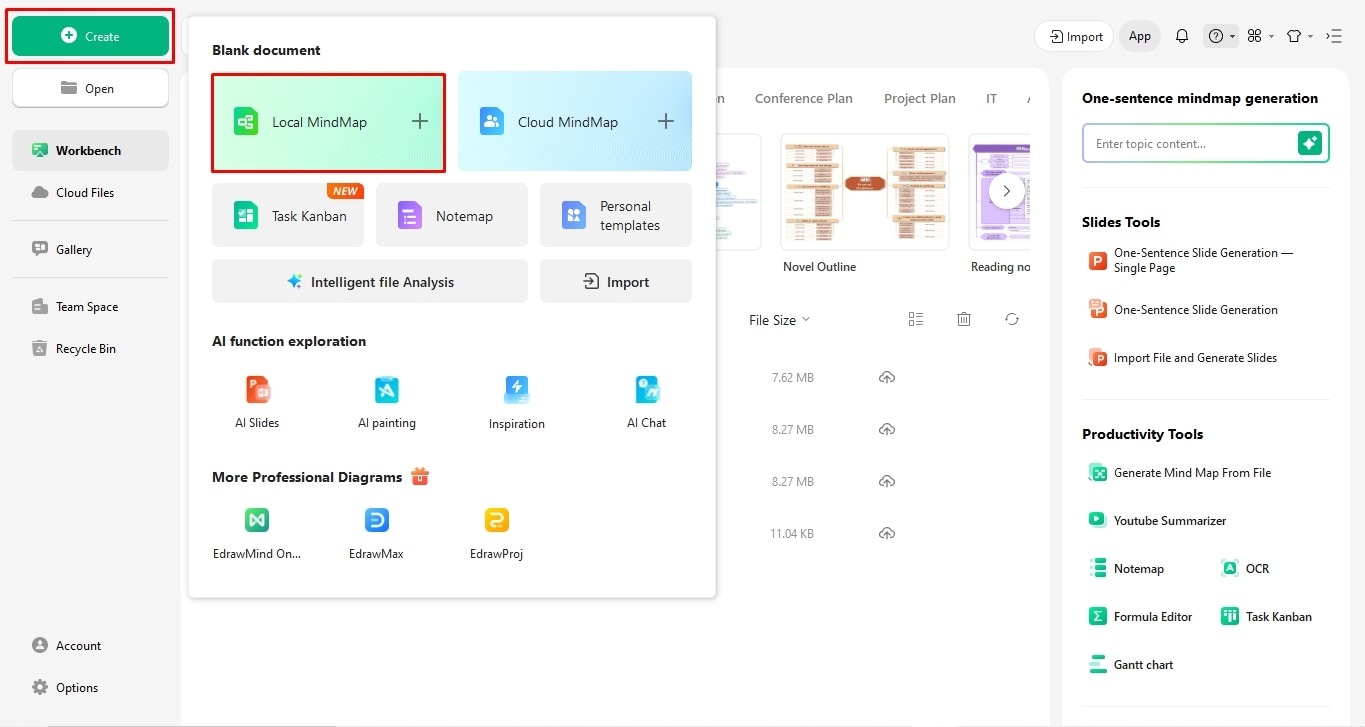Open Youtube Summarizer tool
1365x727 pixels.
(x=1157, y=520)
